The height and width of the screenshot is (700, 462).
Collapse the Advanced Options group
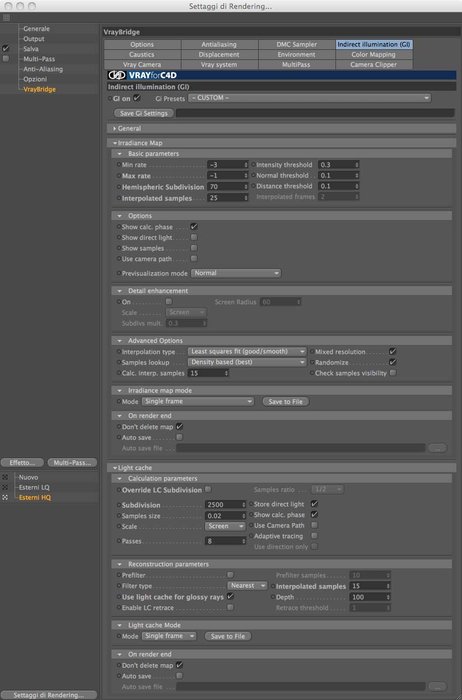coord(120,341)
